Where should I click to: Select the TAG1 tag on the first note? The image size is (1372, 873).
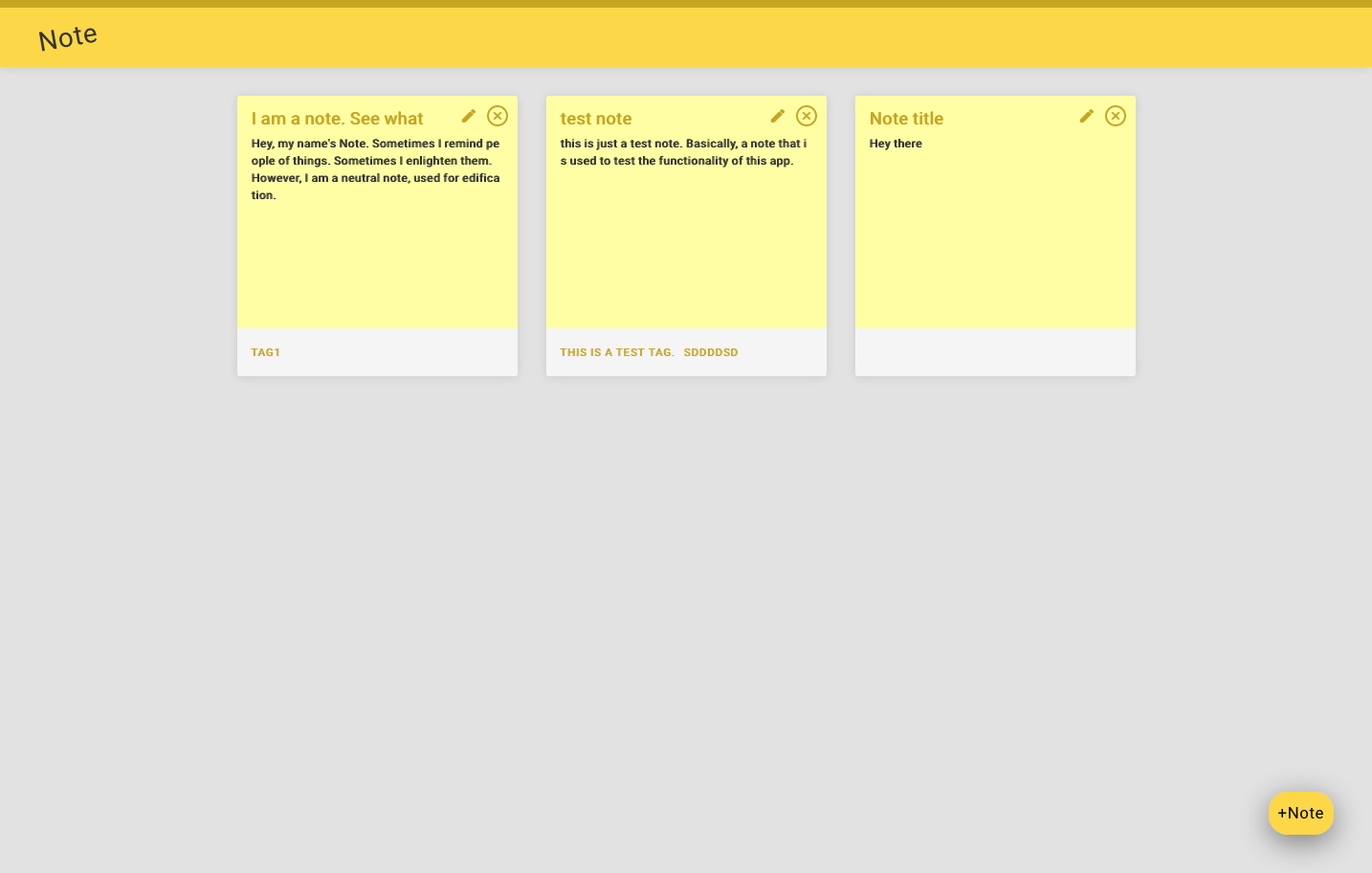pyautogui.click(x=266, y=352)
